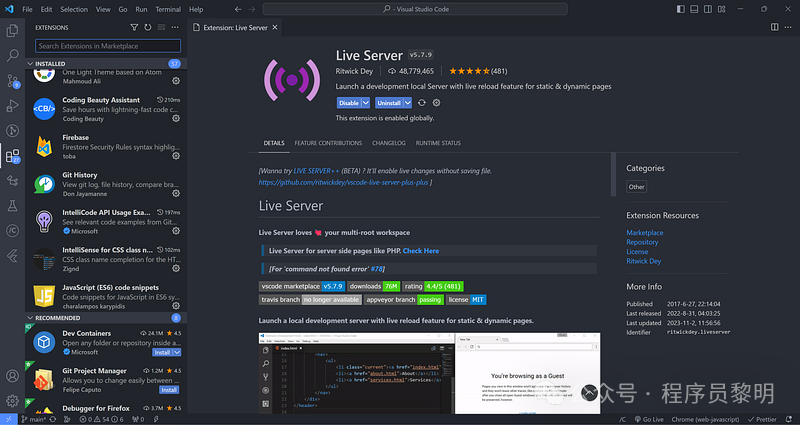Select JavaScript (ES6) code snippets extension

(106, 297)
